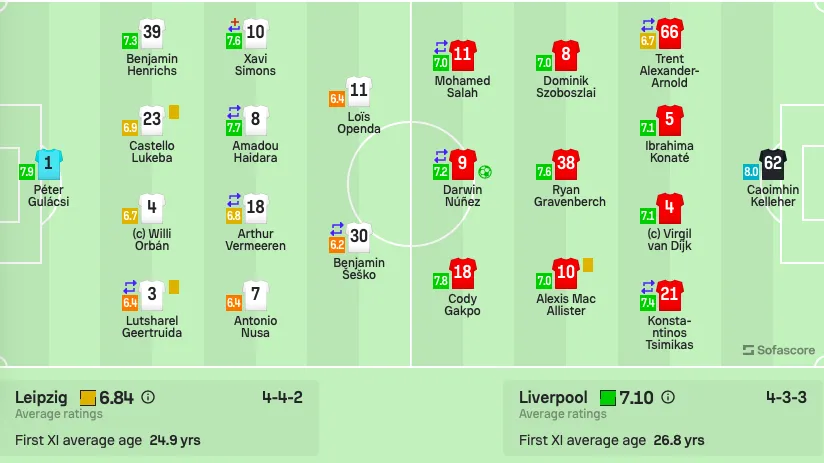This screenshot has height=463, width=824.
Task: Click Benjamin Šeško's substitution arrows icon
Action: 337,229
